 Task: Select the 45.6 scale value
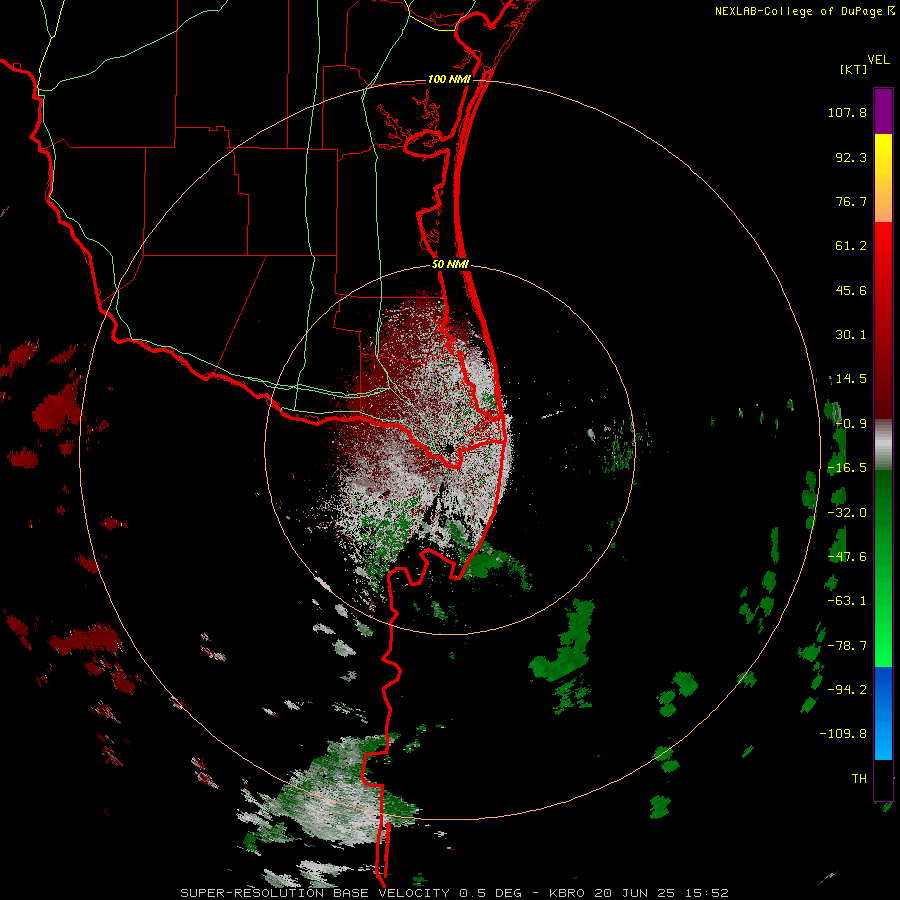coord(851,290)
